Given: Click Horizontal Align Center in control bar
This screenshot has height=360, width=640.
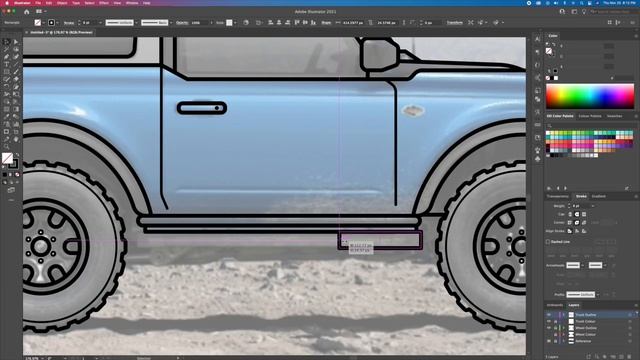Looking at the screenshot, I should [279, 22].
